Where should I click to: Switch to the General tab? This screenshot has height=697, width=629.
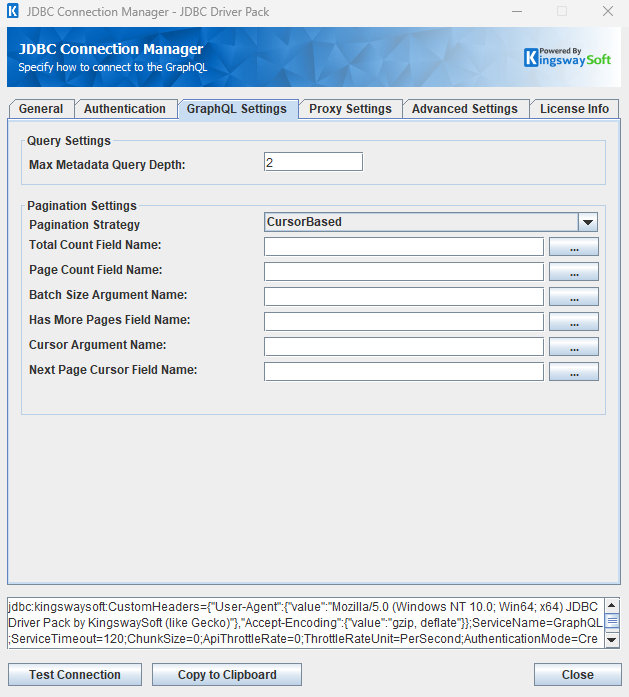tap(41, 109)
